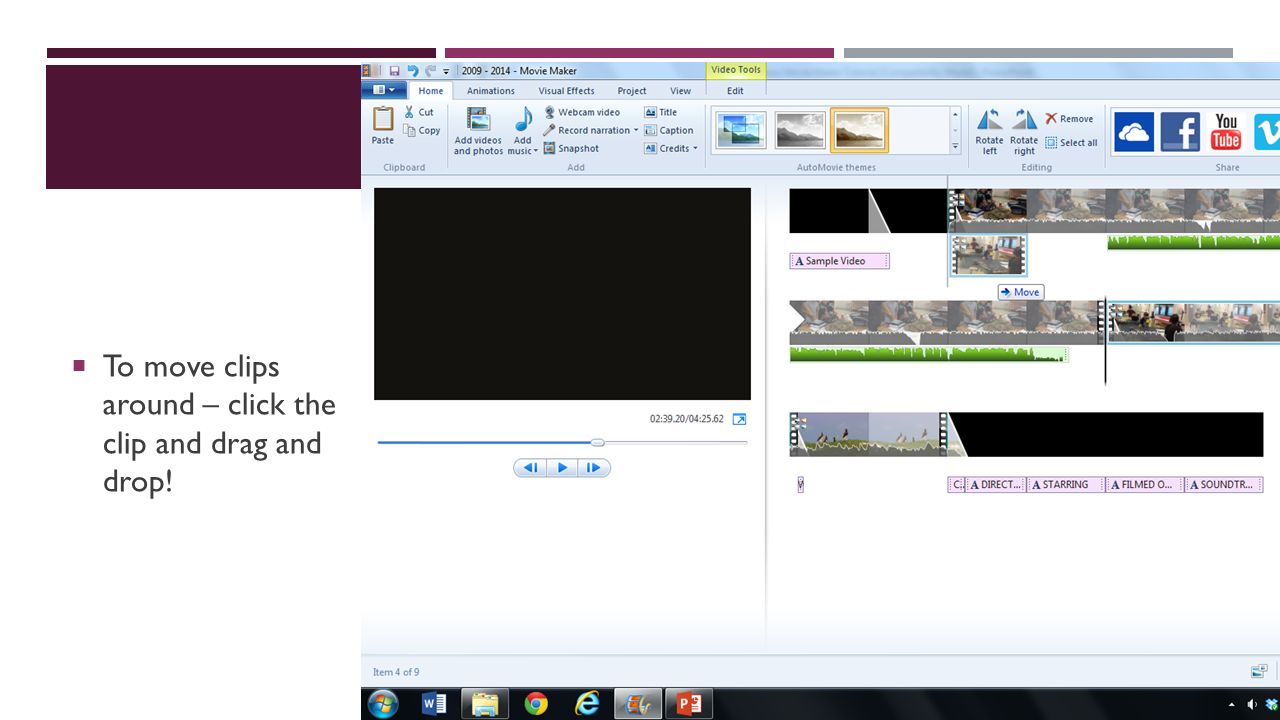Share movie to Facebook
Viewport: 1280px width, 720px height.
(x=1180, y=132)
